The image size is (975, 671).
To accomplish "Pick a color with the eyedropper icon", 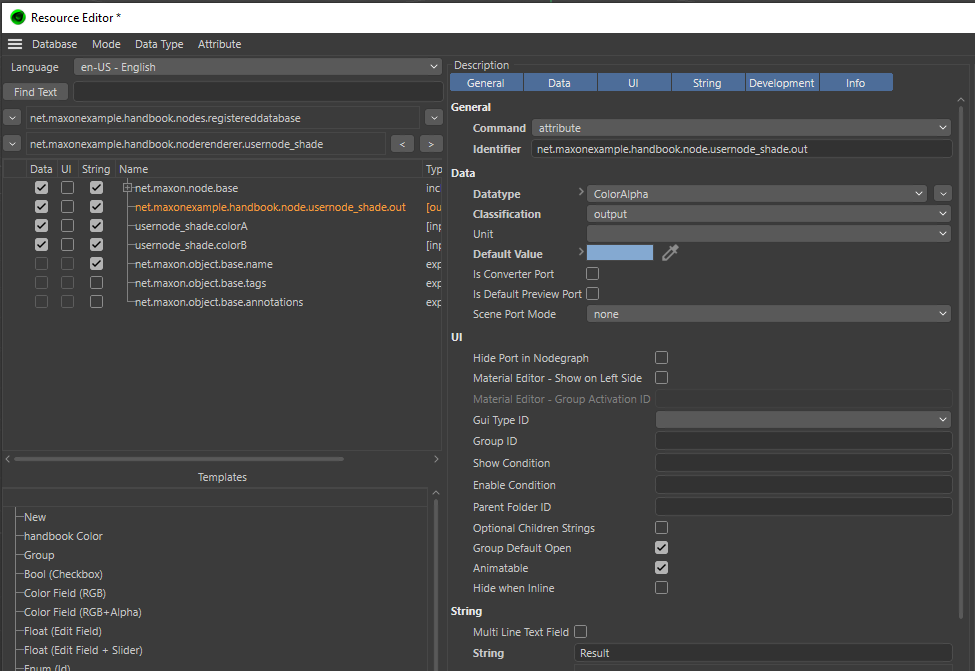I will (670, 253).
